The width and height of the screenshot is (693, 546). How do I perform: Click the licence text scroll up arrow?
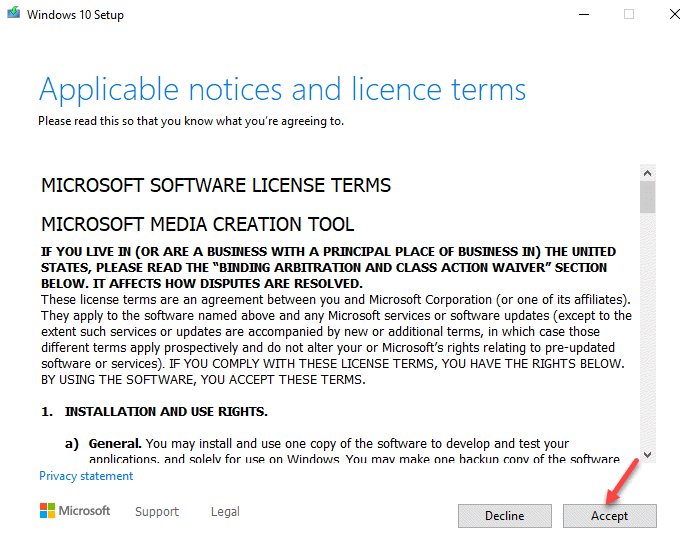point(647,173)
